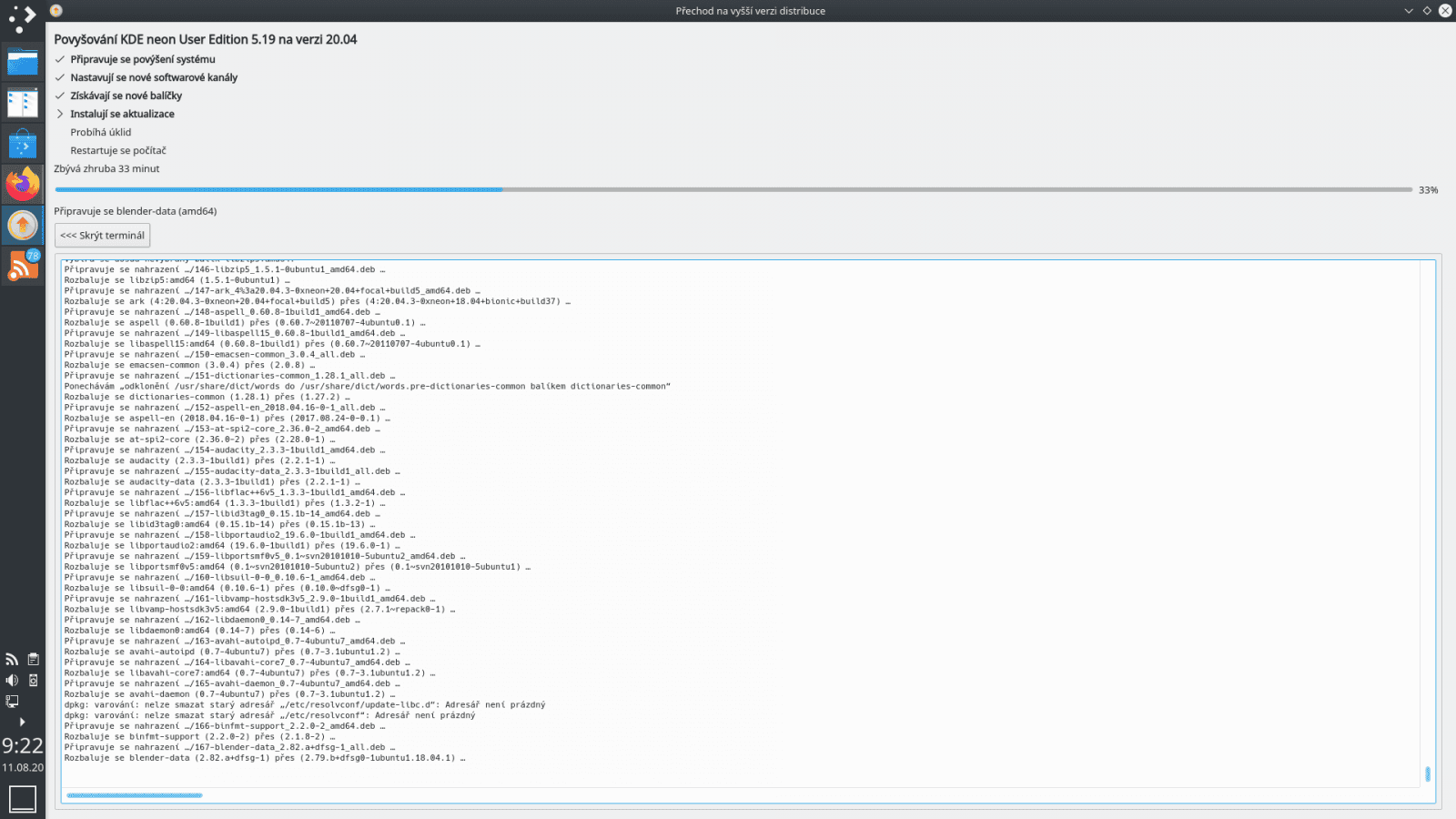Click the Akregator feed icon with 78 badge

coord(23,265)
